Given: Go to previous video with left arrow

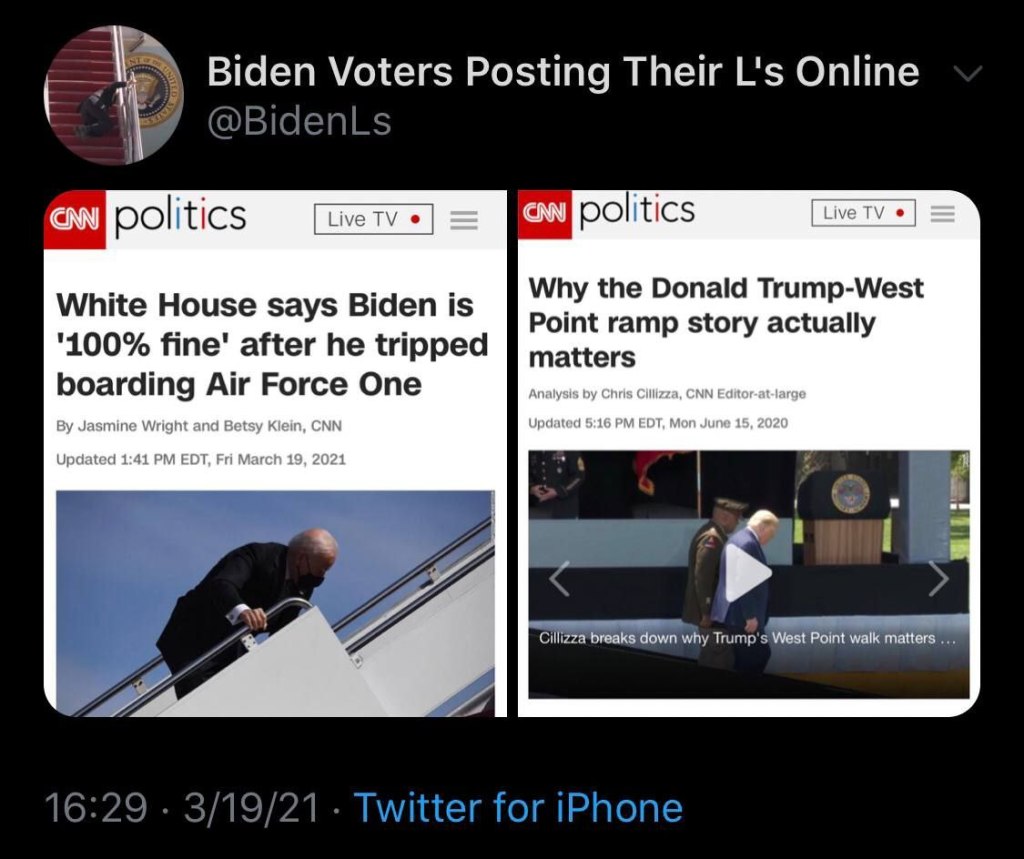Looking at the screenshot, I should 560,579.
